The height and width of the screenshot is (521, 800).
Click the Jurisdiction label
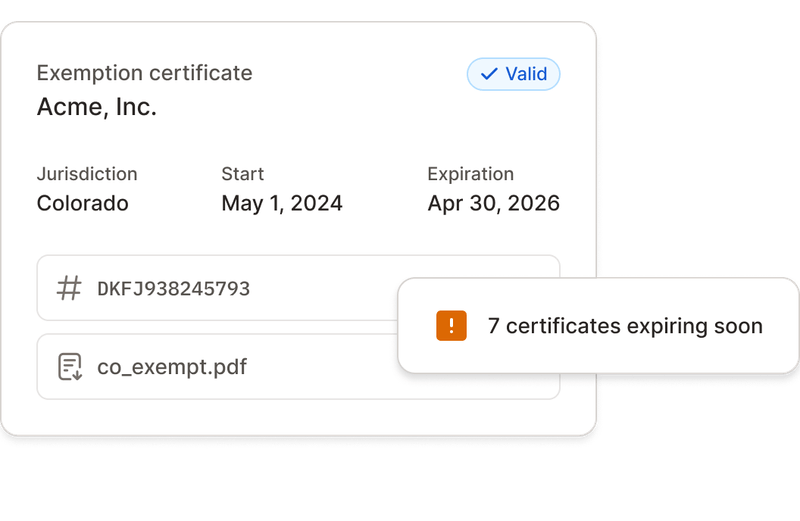(87, 174)
